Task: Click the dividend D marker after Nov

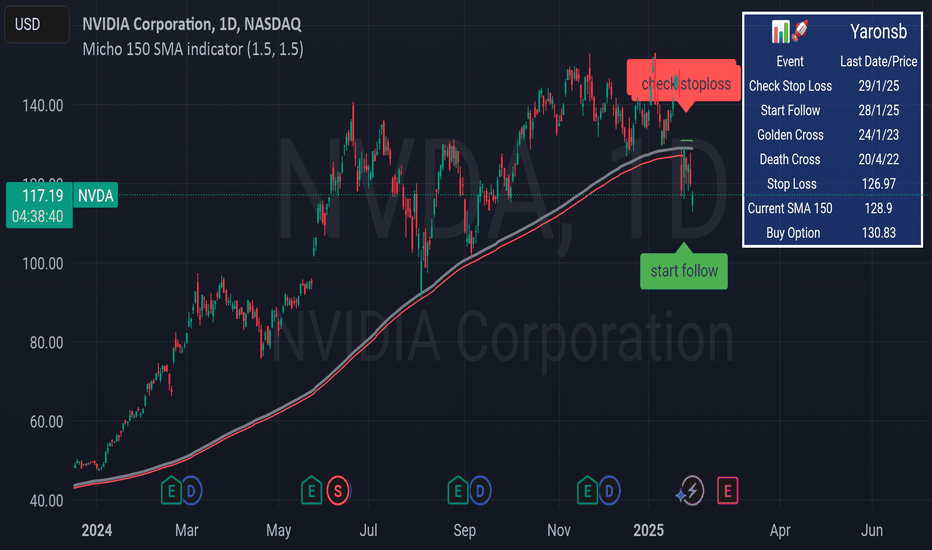Action: click(609, 491)
